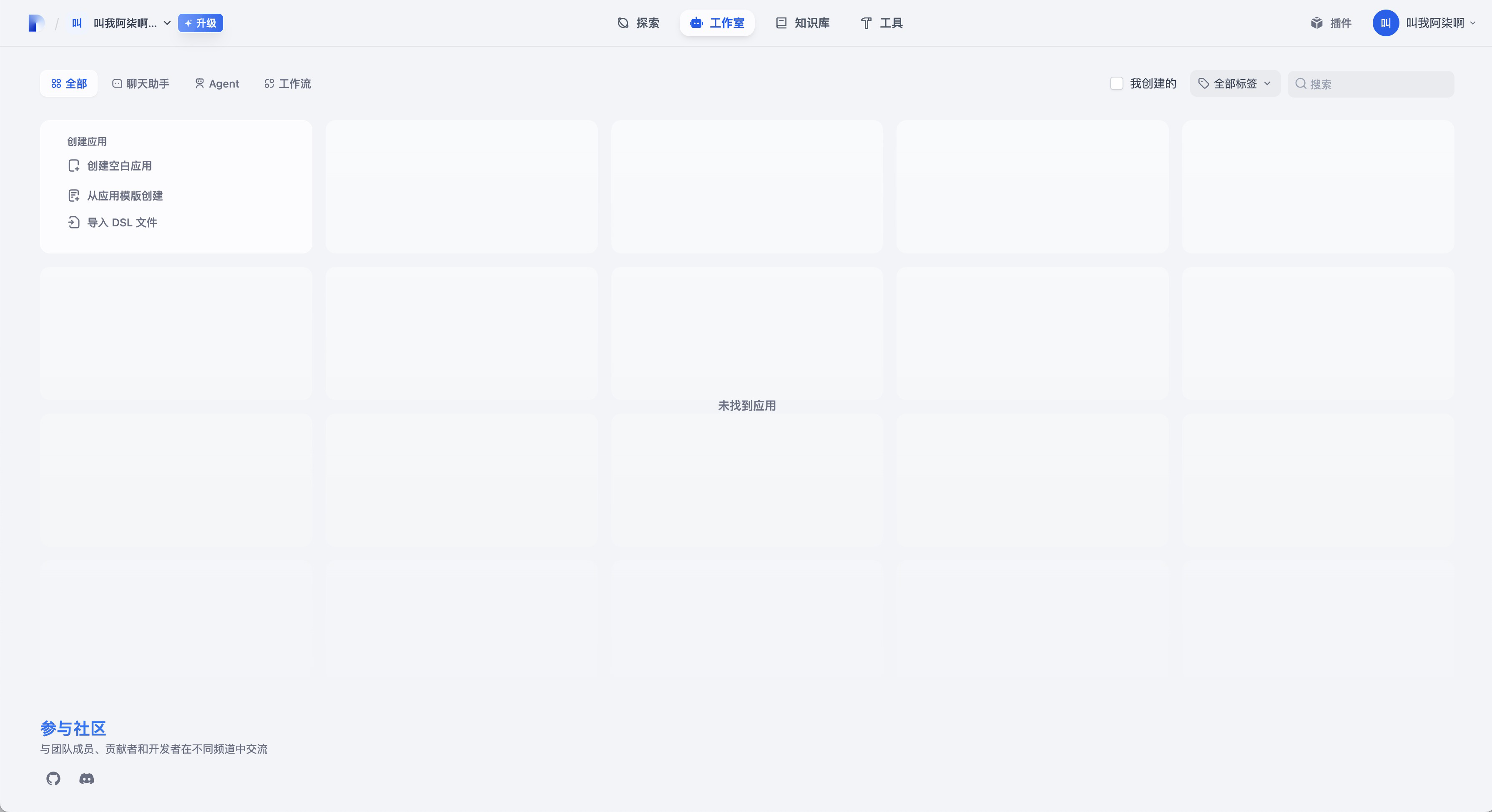This screenshot has height=812, width=1492.
Task: Click the Dify logo icon
Action: pos(36,23)
